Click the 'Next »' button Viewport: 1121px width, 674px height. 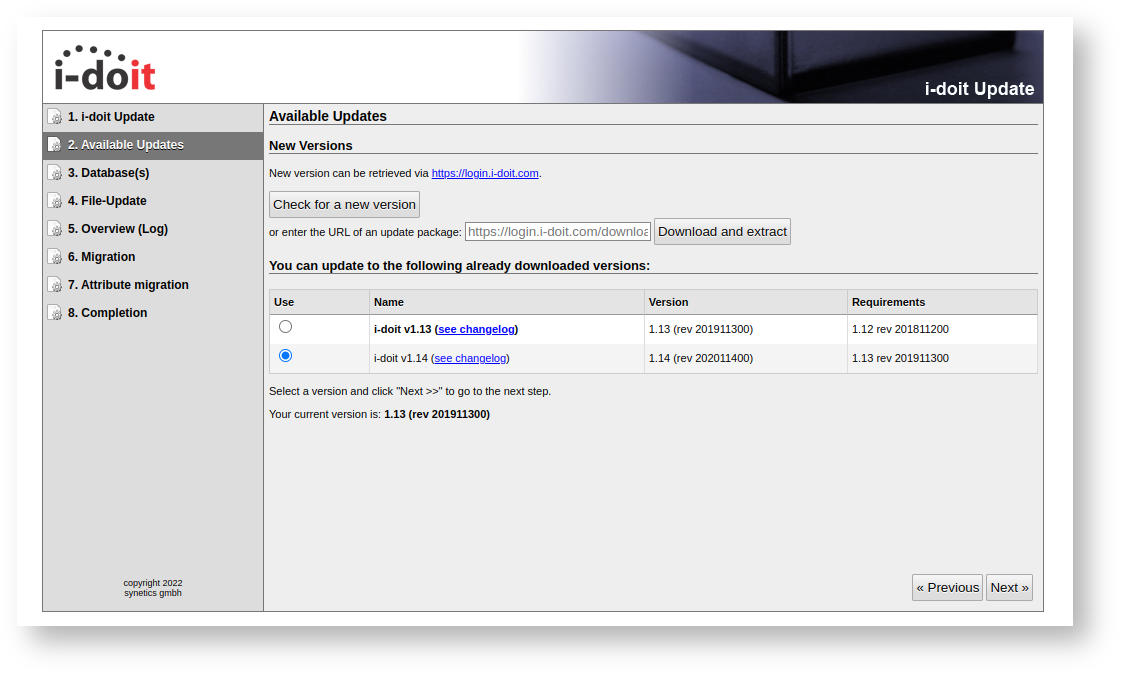coord(1008,588)
